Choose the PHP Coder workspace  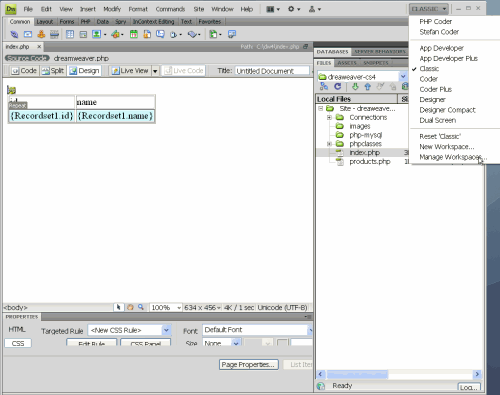(435, 22)
